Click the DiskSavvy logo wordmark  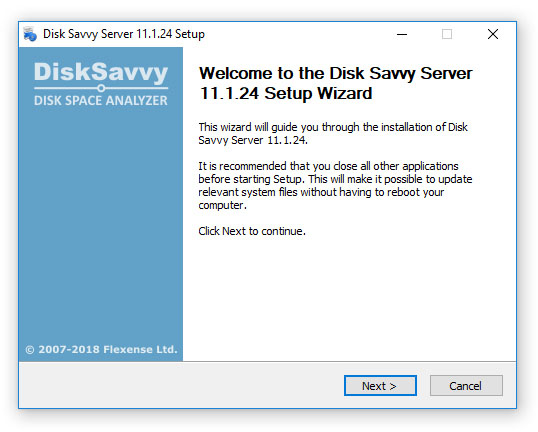coord(101,72)
